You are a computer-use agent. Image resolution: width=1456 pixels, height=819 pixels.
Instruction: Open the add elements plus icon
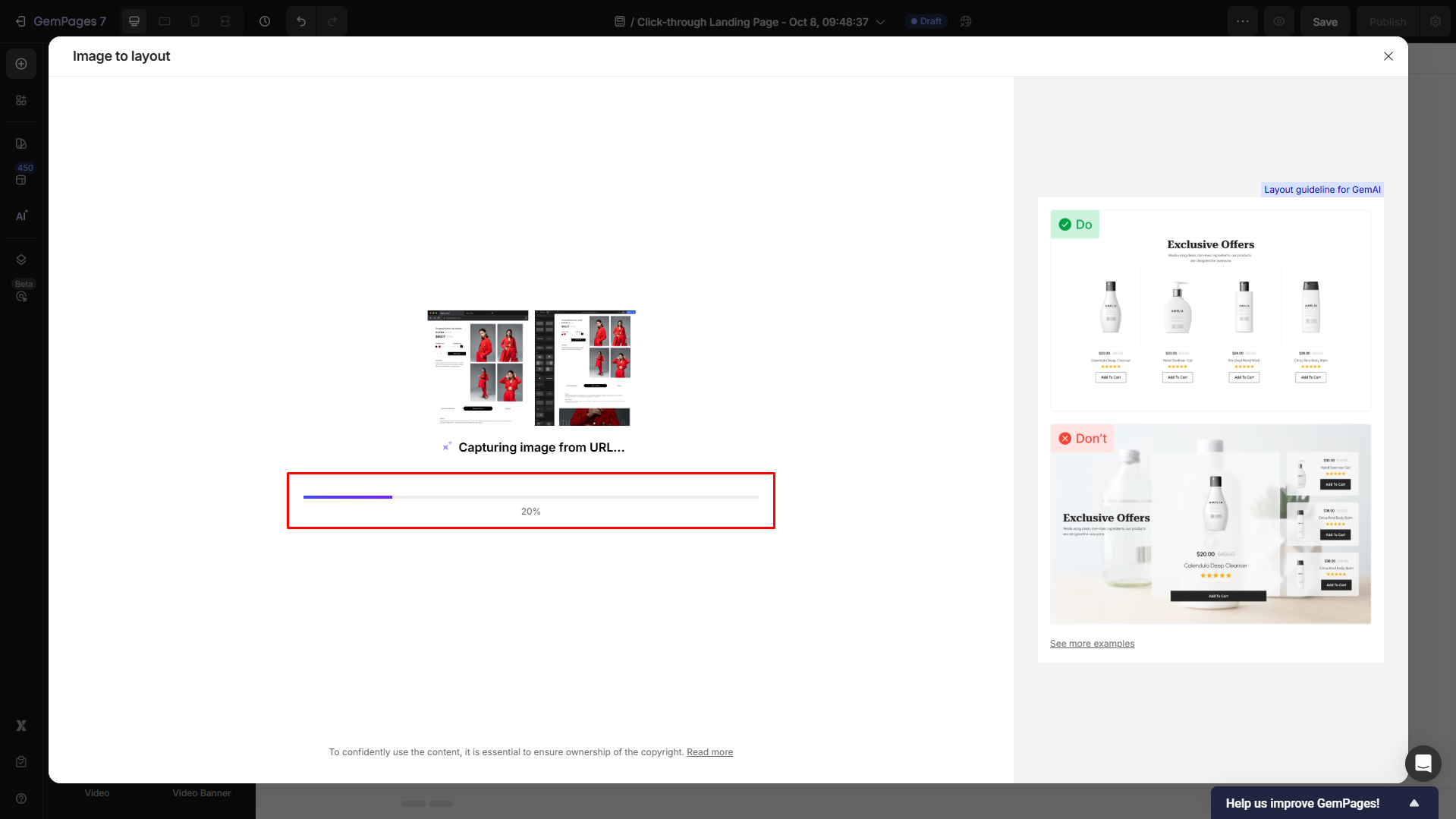[21, 64]
